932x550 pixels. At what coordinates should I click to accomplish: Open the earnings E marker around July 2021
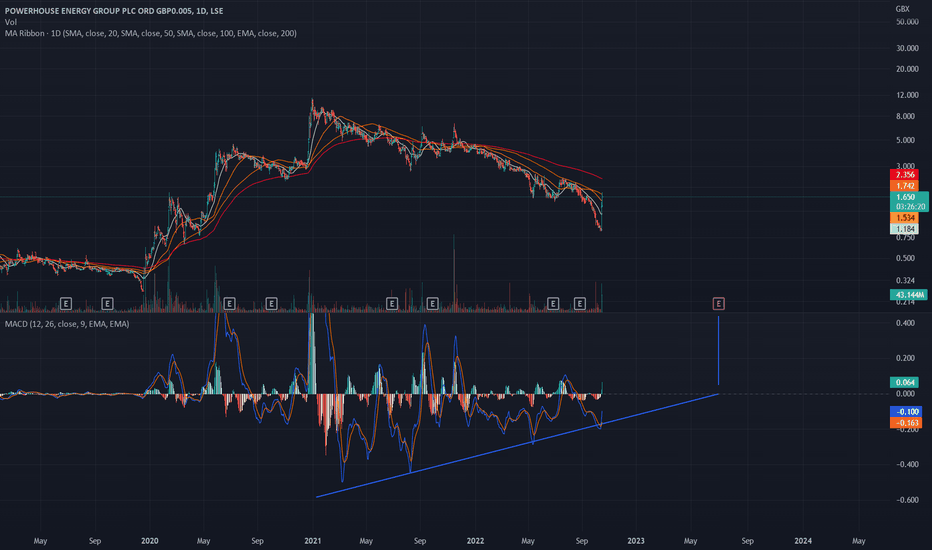392,304
